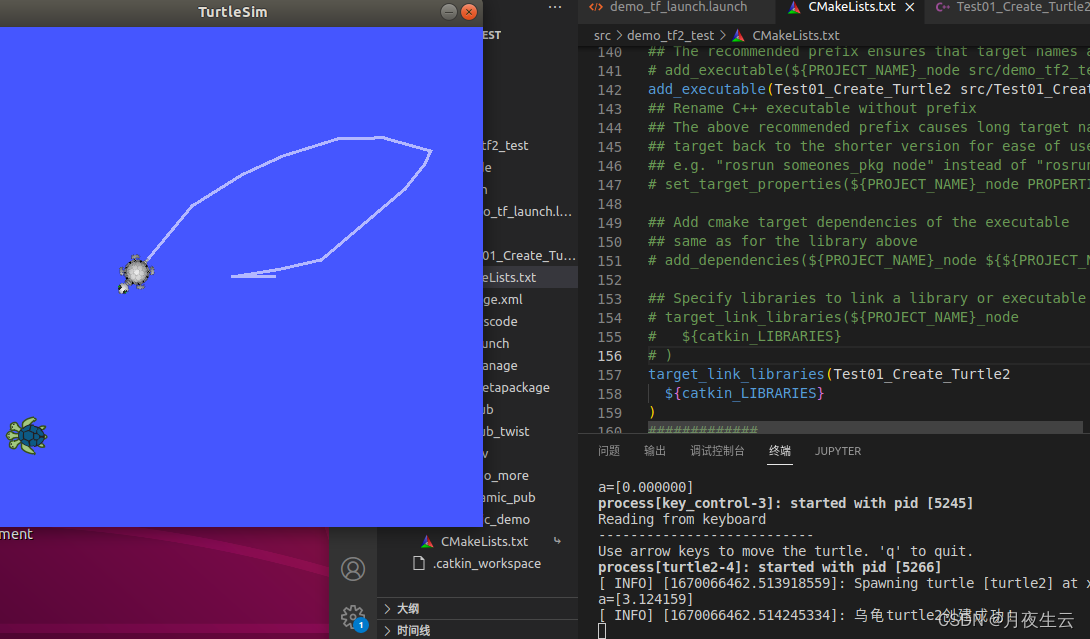Select the highlighted eLists.txt explorer entry
The height and width of the screenshot is (639, 1090).
(530, 277)
